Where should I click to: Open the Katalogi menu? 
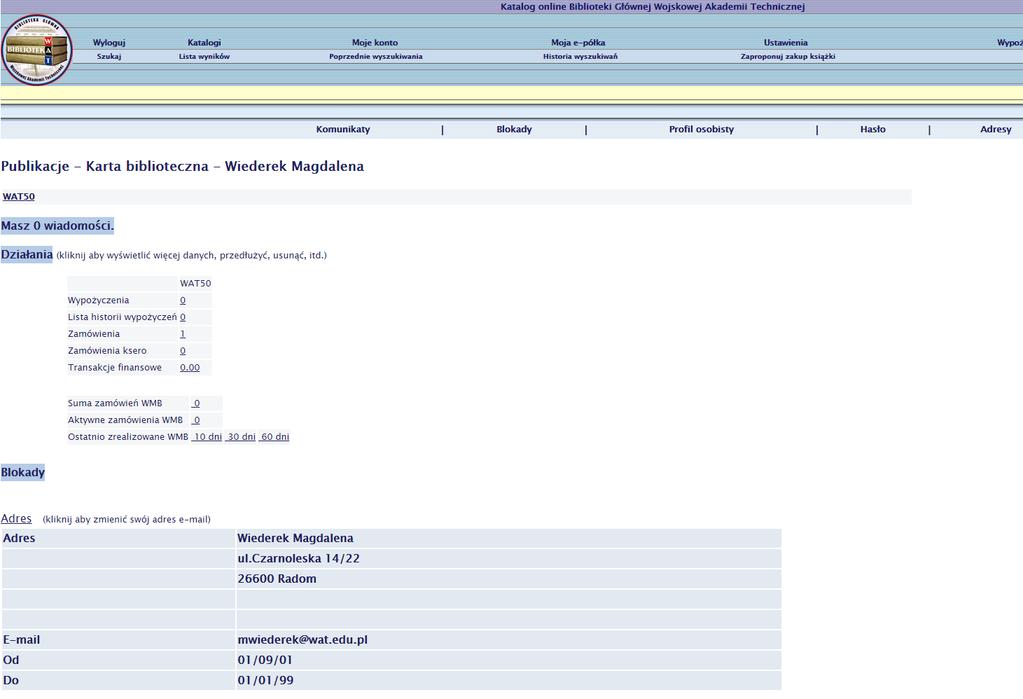(x=204, y=42)
